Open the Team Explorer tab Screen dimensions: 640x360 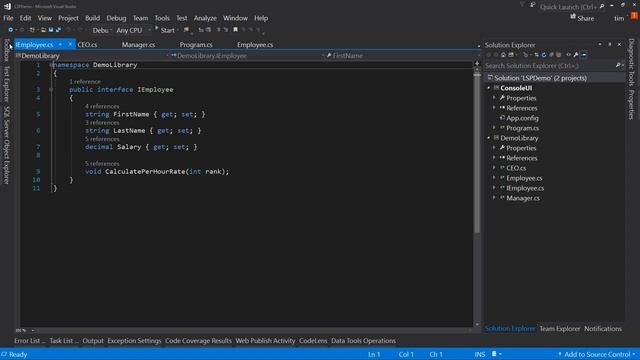tap(560, 329)
